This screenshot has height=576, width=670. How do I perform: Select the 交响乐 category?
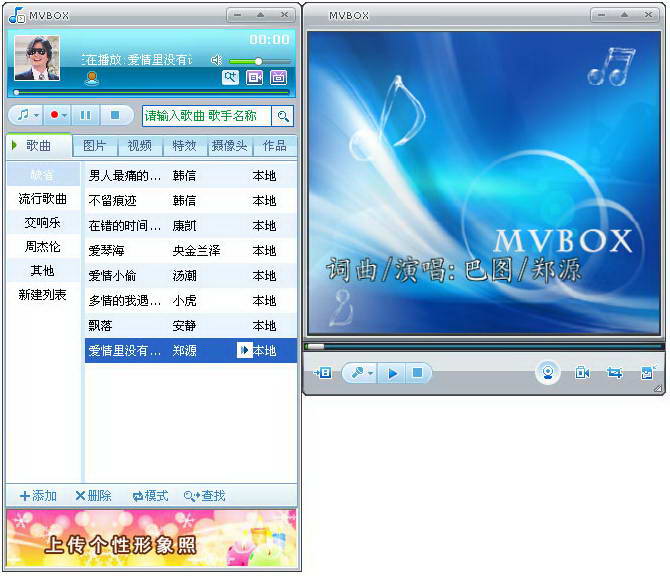pos(43,223)
